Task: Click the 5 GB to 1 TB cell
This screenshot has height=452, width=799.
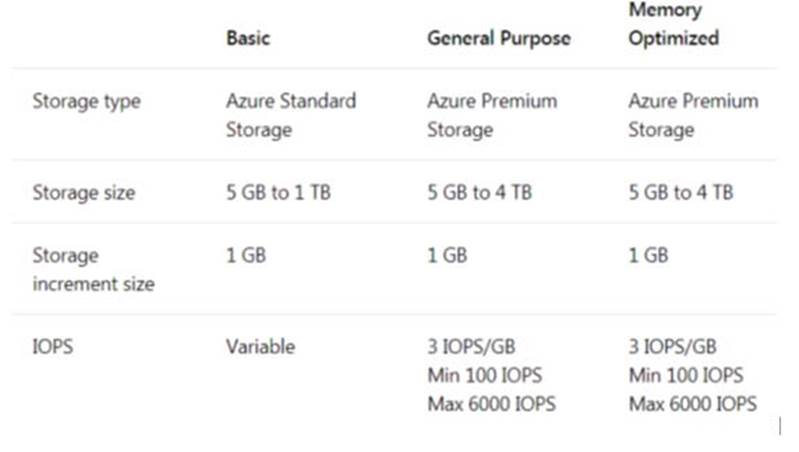Action: pyautogui.click(x=279, y=193)
